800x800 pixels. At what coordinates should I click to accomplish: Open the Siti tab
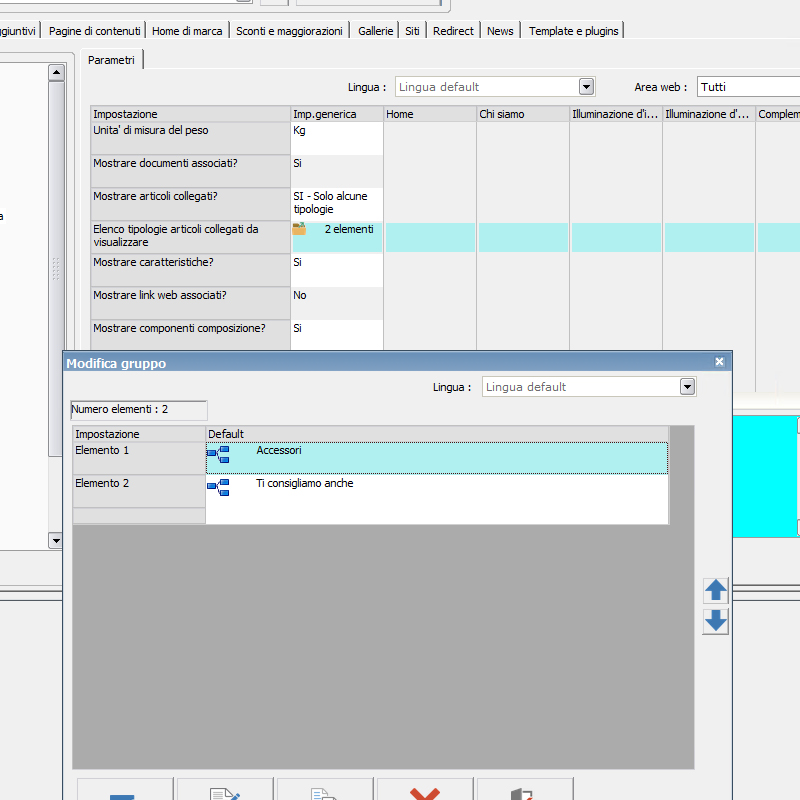point(412,31)
